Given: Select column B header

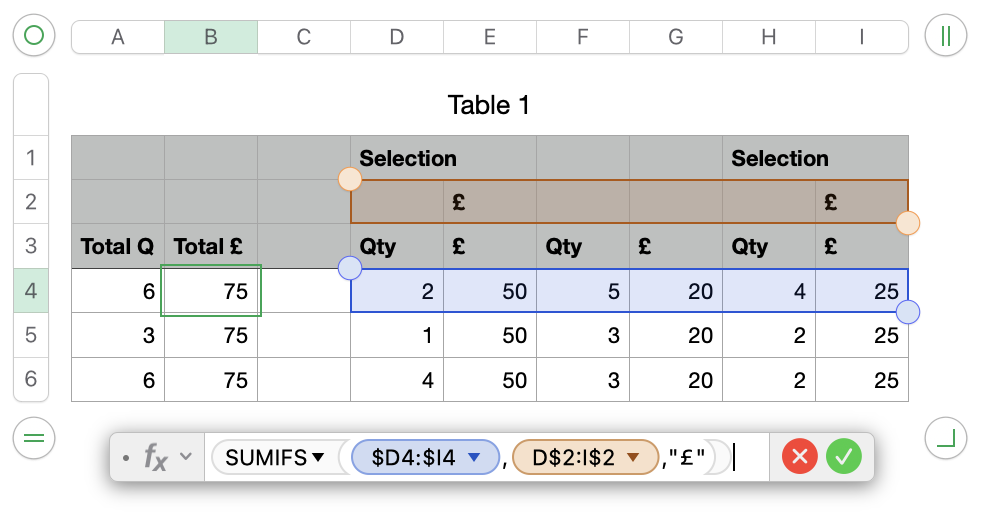Looking at the screenshot, I should pyautogui.click(x=211, y=37).
